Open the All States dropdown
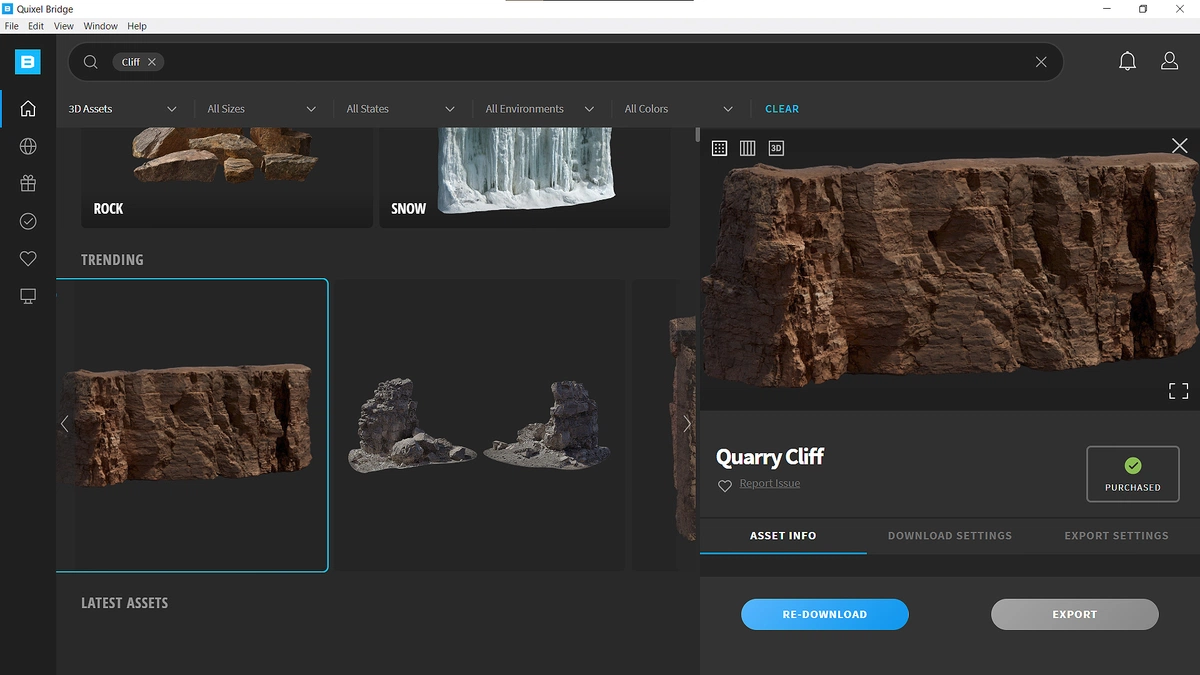Image resolution: width=1200 pixels, height=675 pixels. (x=401, y=109)
